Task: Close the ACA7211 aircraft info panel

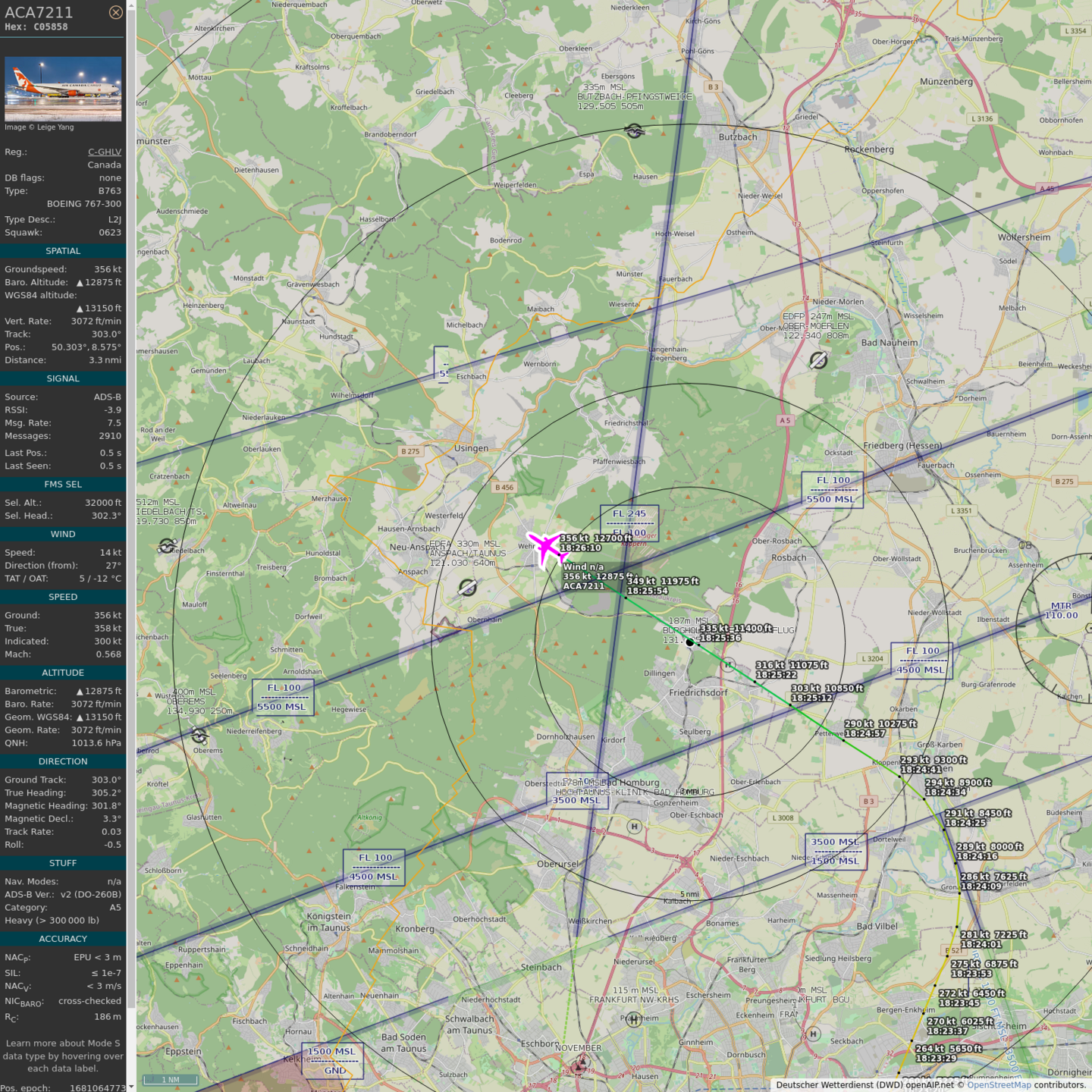Action: coord(115,12)
